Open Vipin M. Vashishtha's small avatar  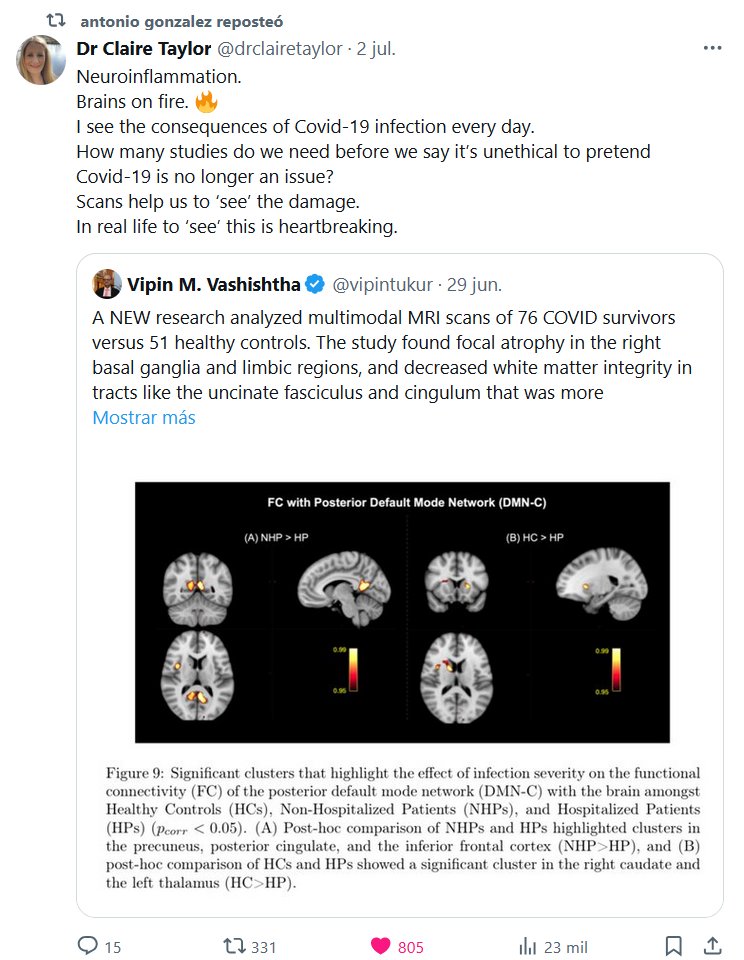106,284
